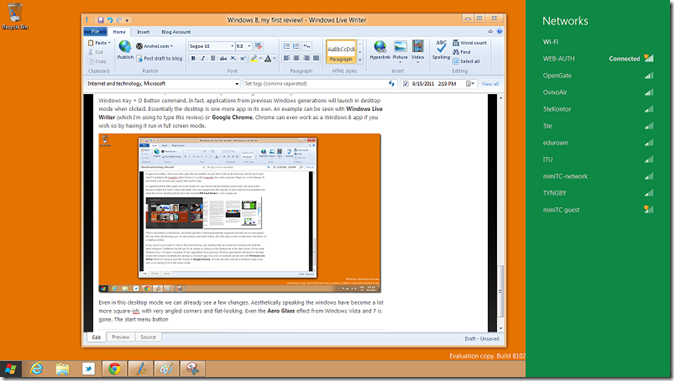Open Internet Explorer from the taskbar
The image size is (674, 381).
37,369
